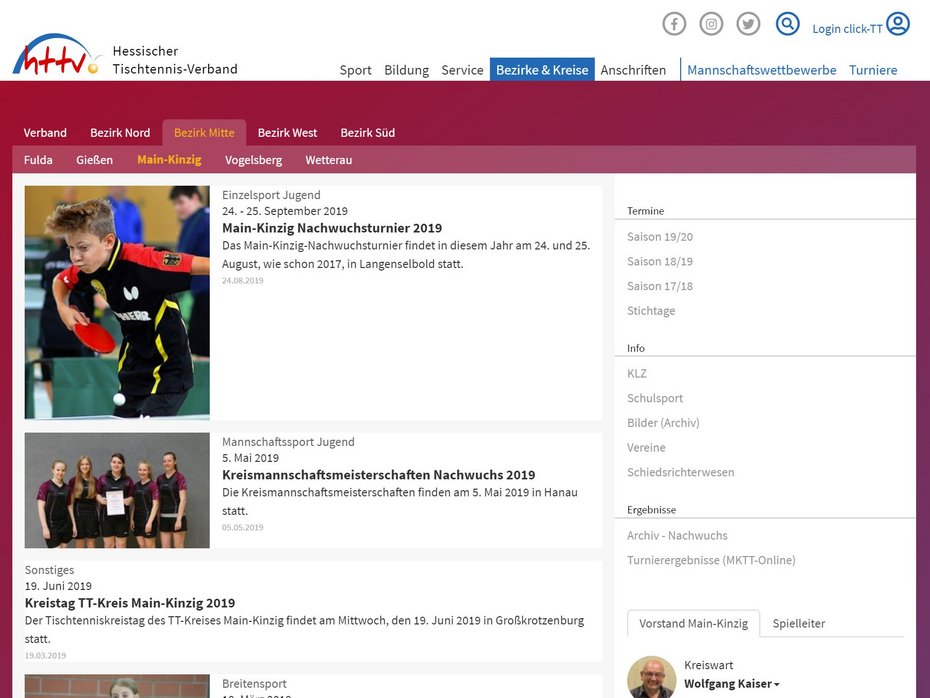Open the Twitter social icon
The image size is (930, 698).
(x=748, y=24)
